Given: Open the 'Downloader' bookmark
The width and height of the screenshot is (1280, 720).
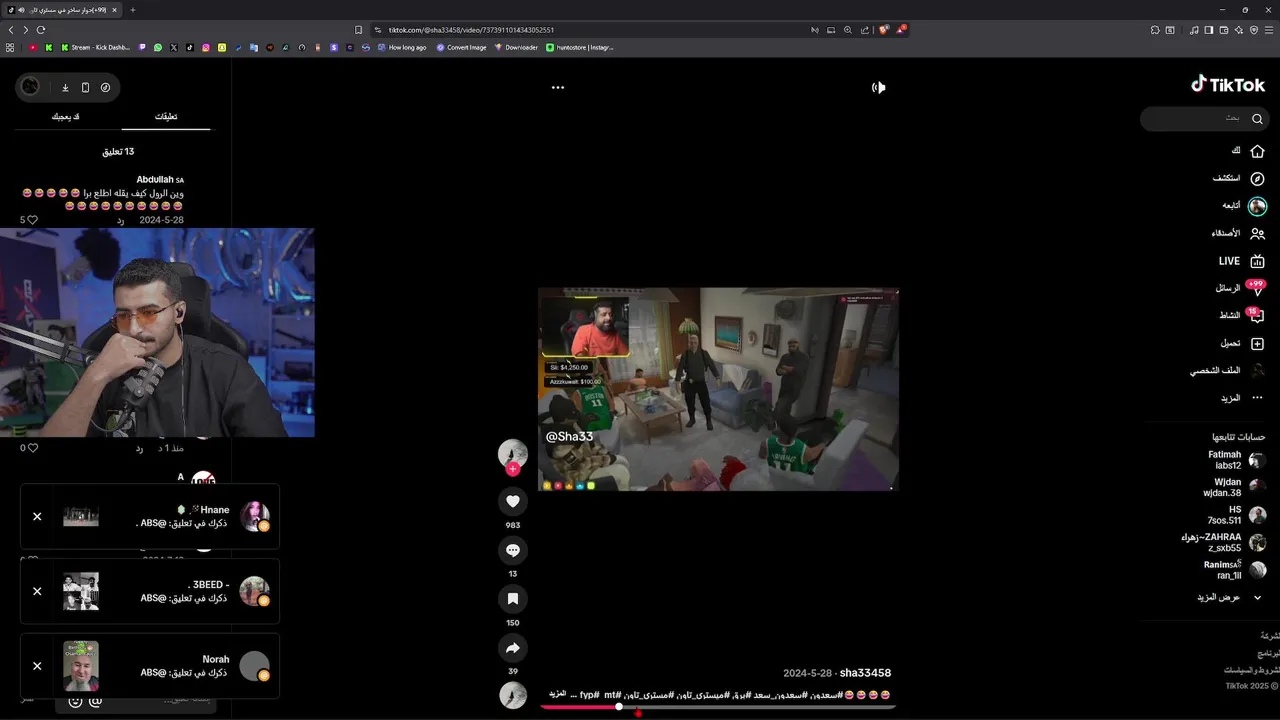Looking at the screenshot, I should pyautogui.click(x=516, y=47).
